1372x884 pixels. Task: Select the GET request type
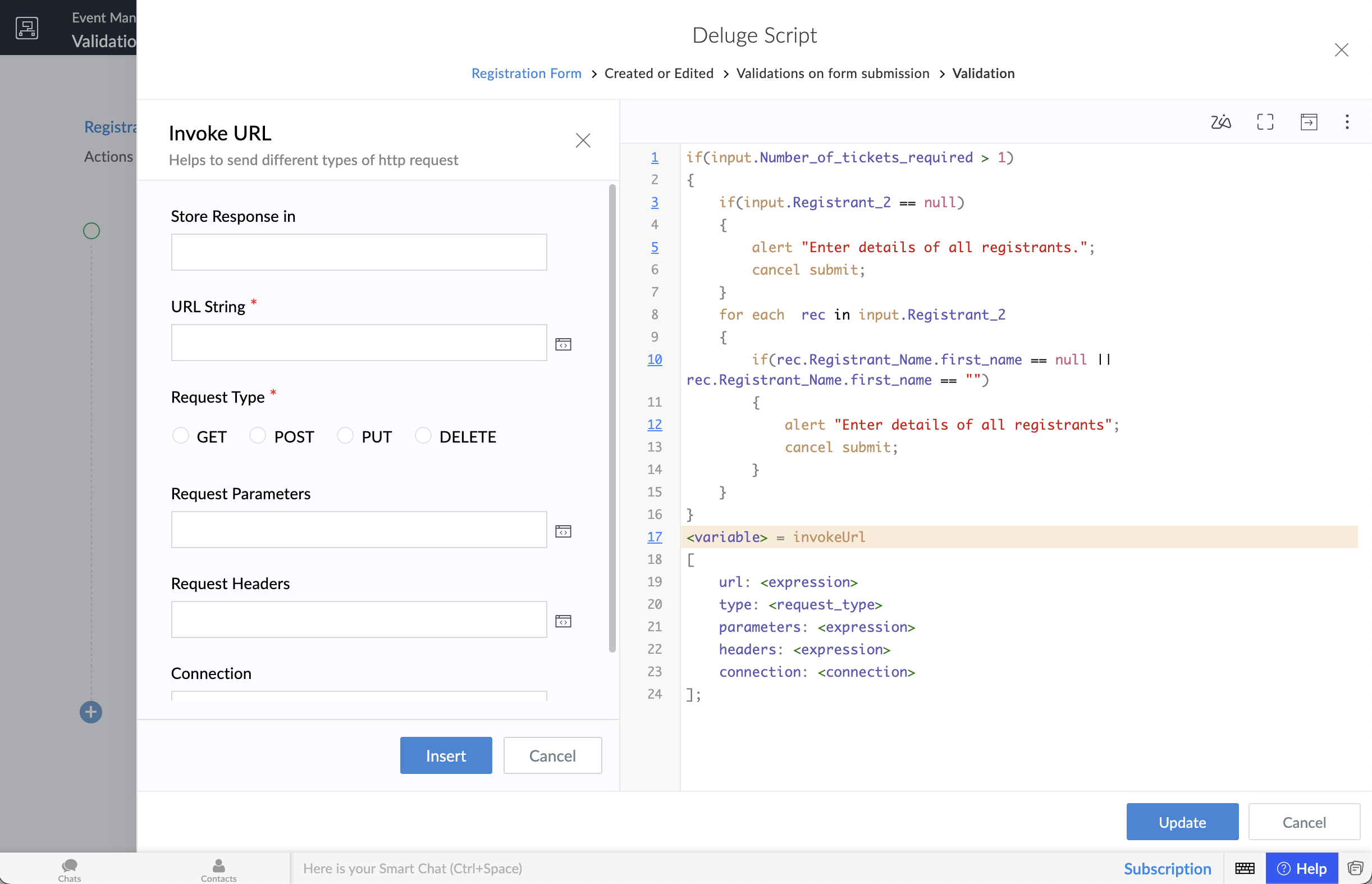point(181,436)
